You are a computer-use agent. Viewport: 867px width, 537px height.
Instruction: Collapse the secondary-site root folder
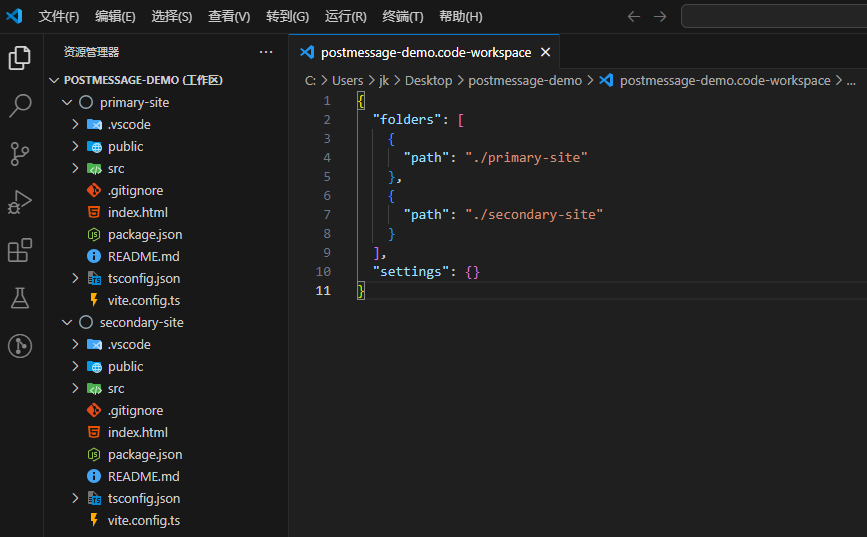coord(67,322)
